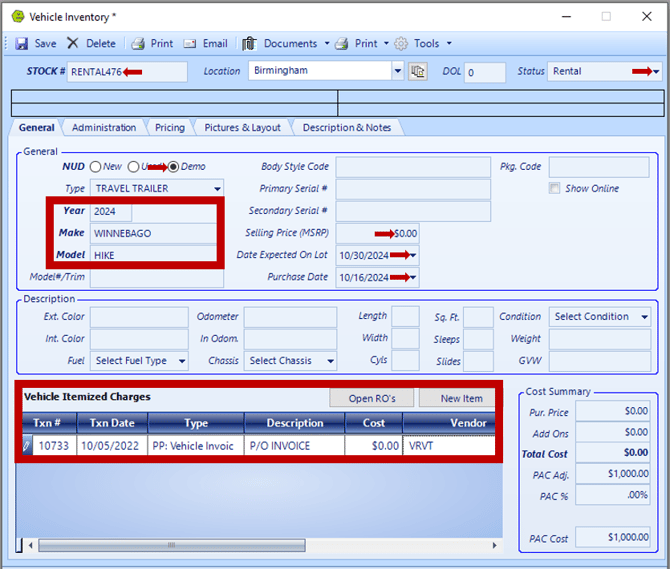
Task: Click the Make field containing WINNEBAGO
Action: [x=153, y=233]
